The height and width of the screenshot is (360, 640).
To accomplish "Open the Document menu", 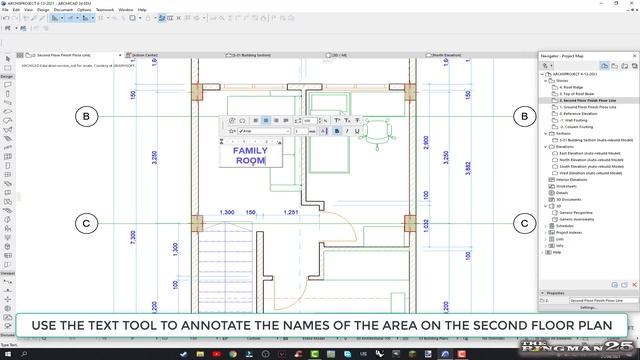I will [63, 9].
